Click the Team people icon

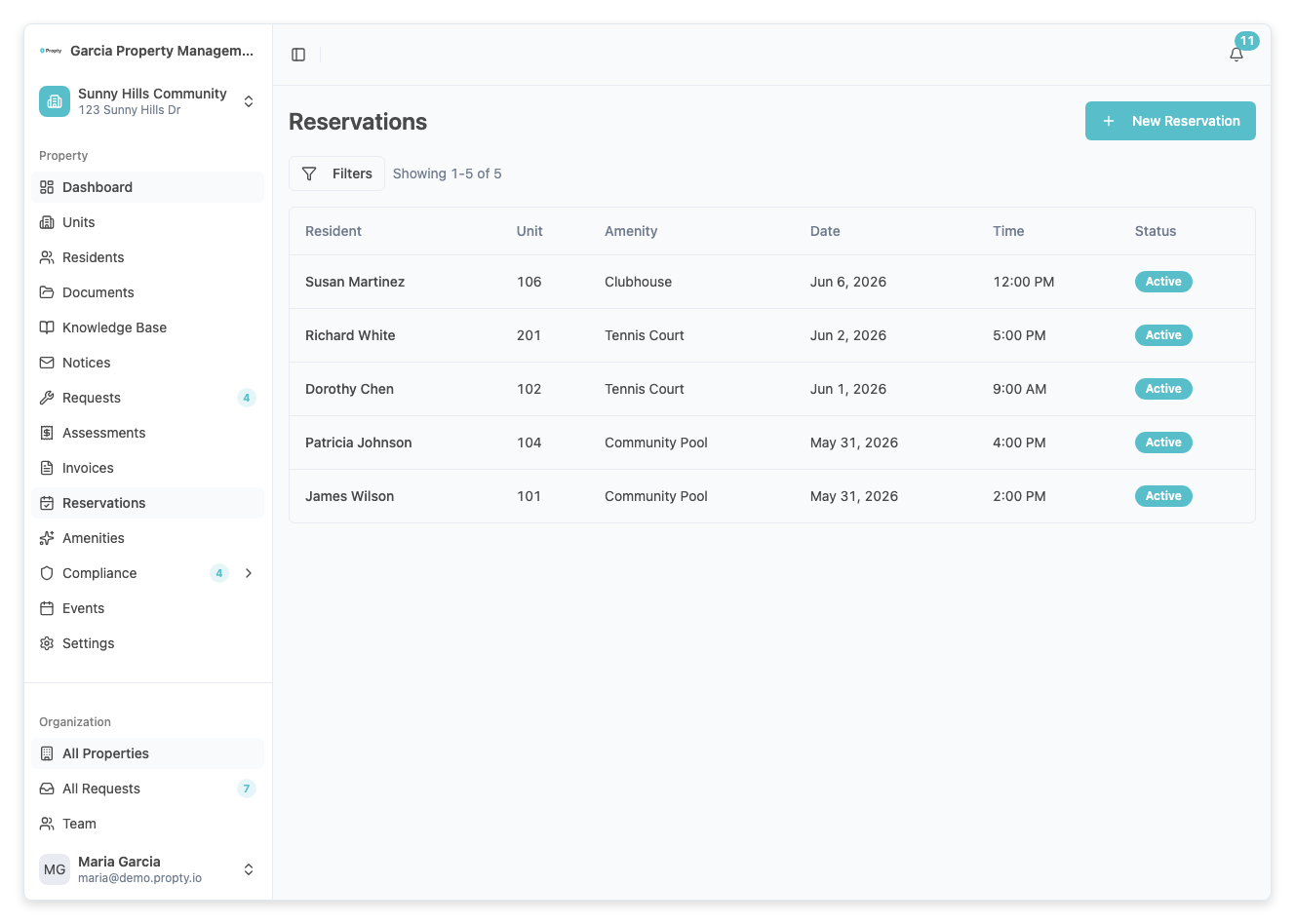tap(47, 824)
